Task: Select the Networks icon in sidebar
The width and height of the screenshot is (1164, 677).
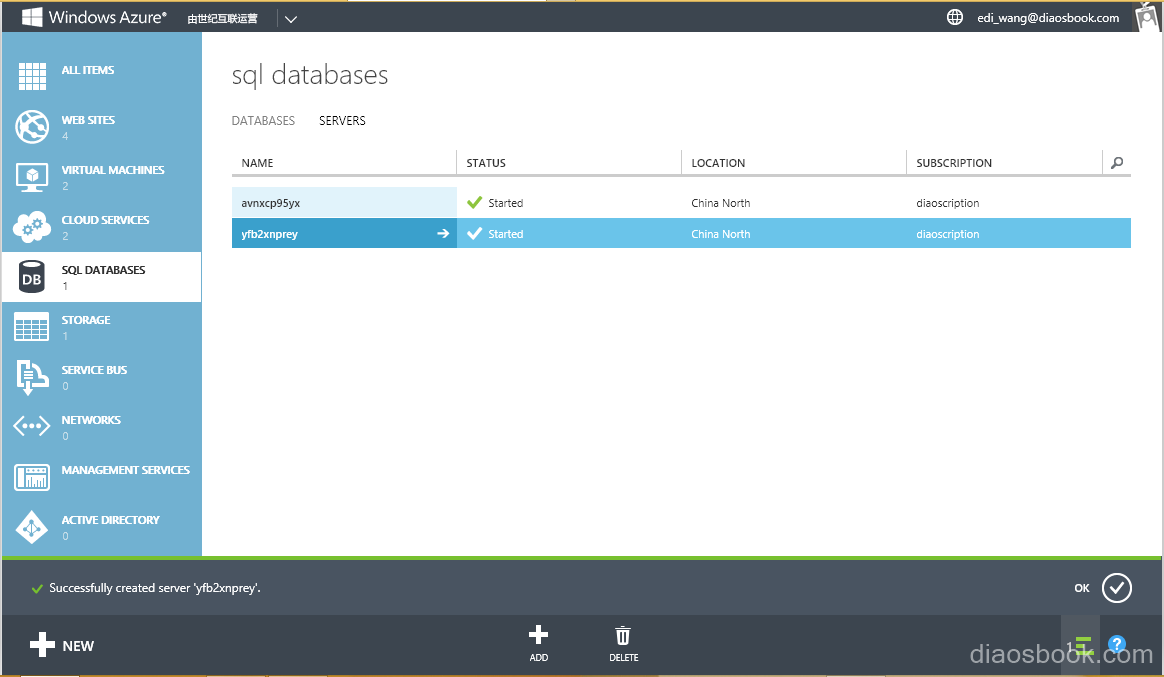Action: [32, 427]
